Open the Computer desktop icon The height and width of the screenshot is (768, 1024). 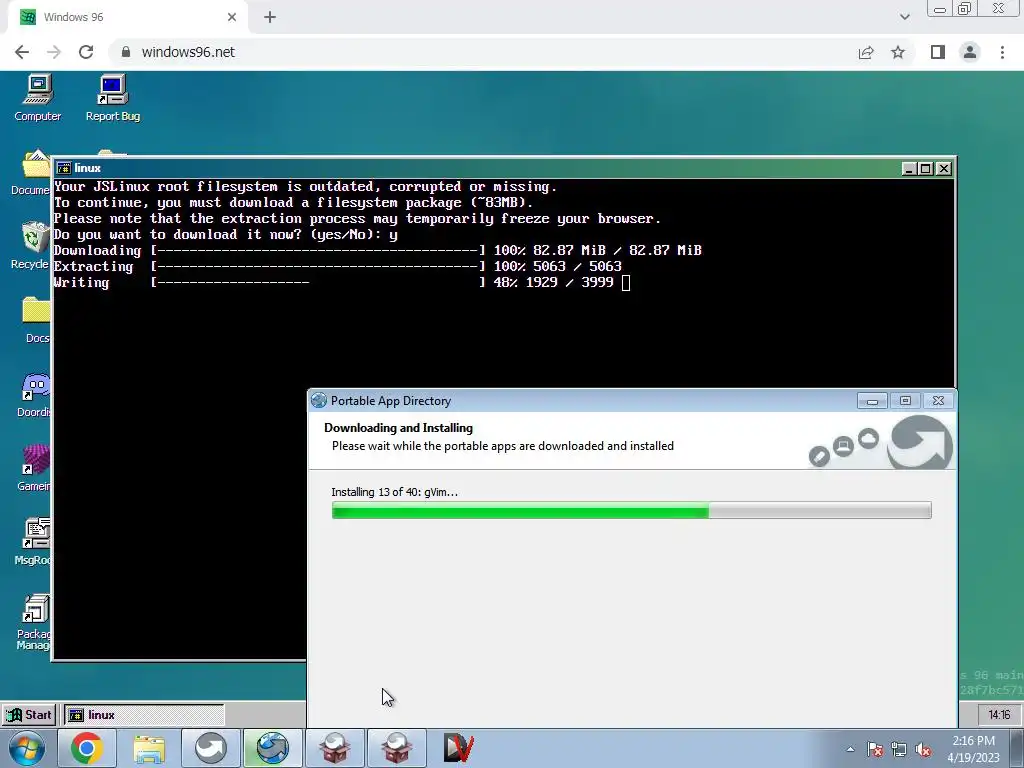point(37,98)
